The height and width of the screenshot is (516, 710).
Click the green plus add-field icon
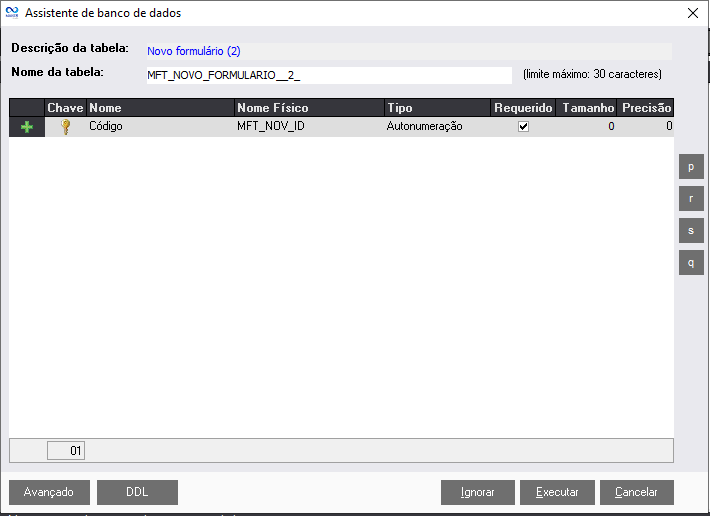click(27, 127)
